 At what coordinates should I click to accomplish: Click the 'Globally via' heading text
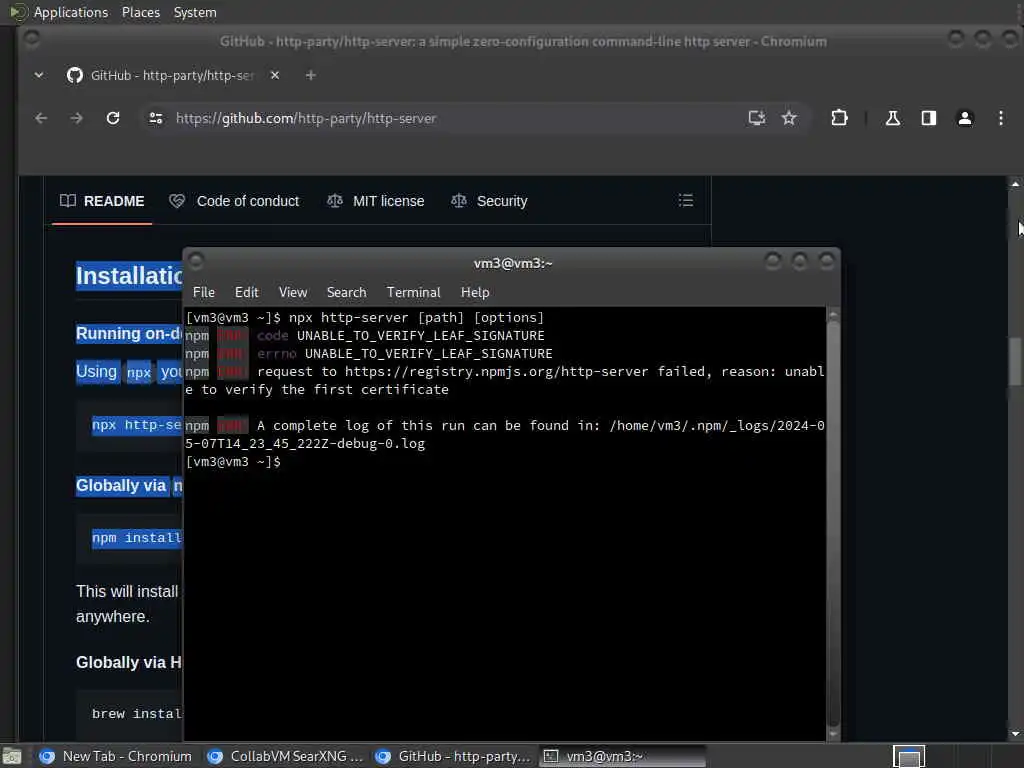121,485
